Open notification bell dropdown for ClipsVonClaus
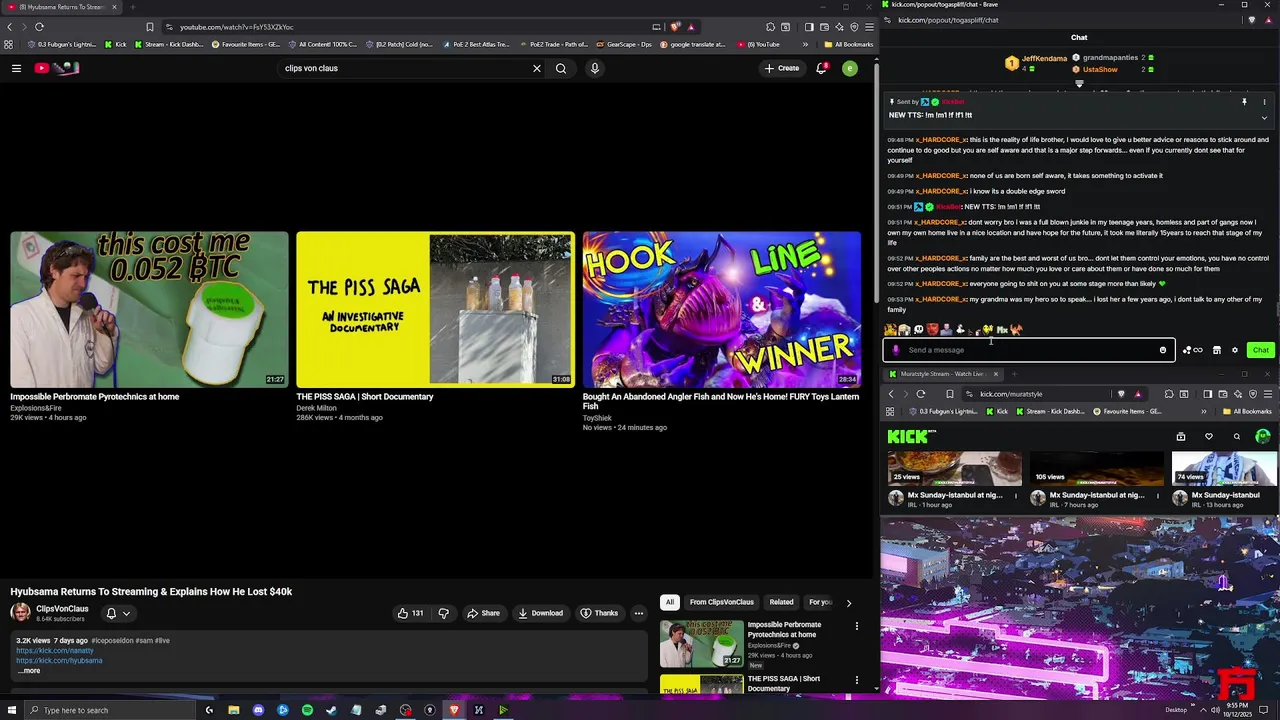 tap(118, 613)
